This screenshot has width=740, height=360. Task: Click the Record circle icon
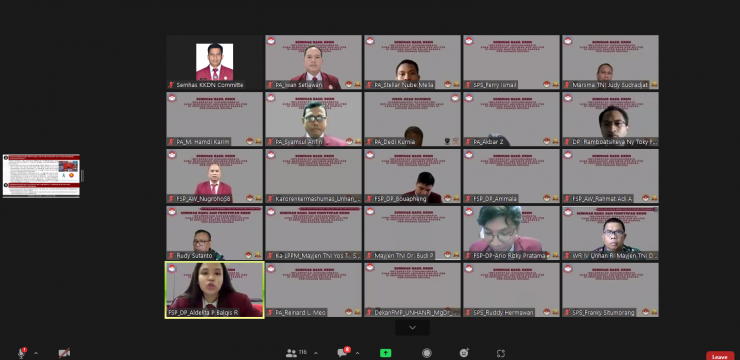[x=427, y=353]
